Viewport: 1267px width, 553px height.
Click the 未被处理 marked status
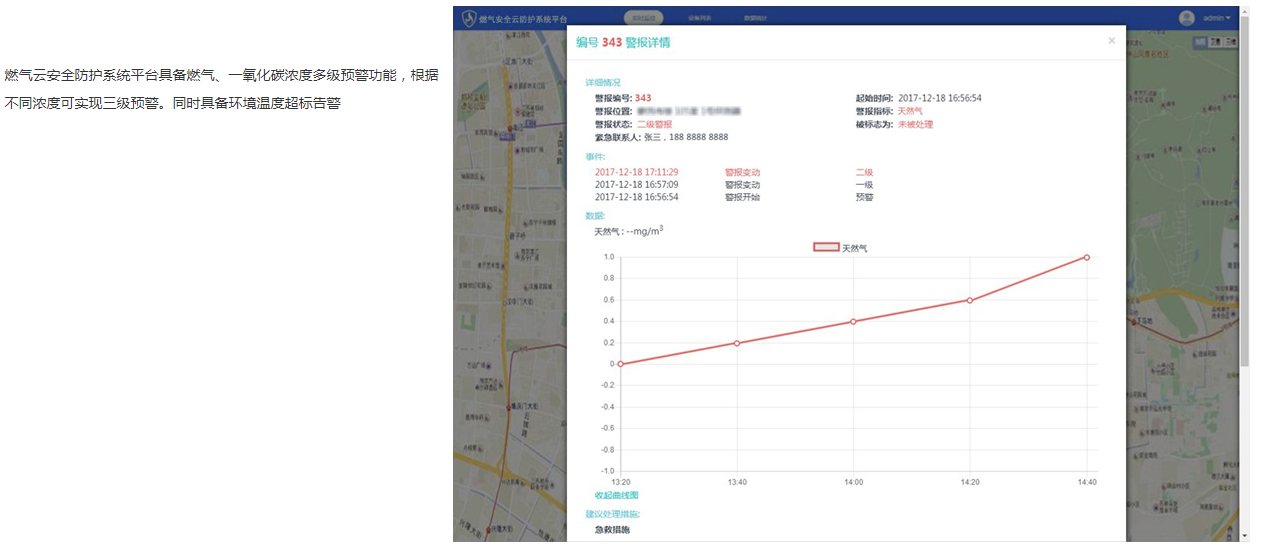click(915, 124)
